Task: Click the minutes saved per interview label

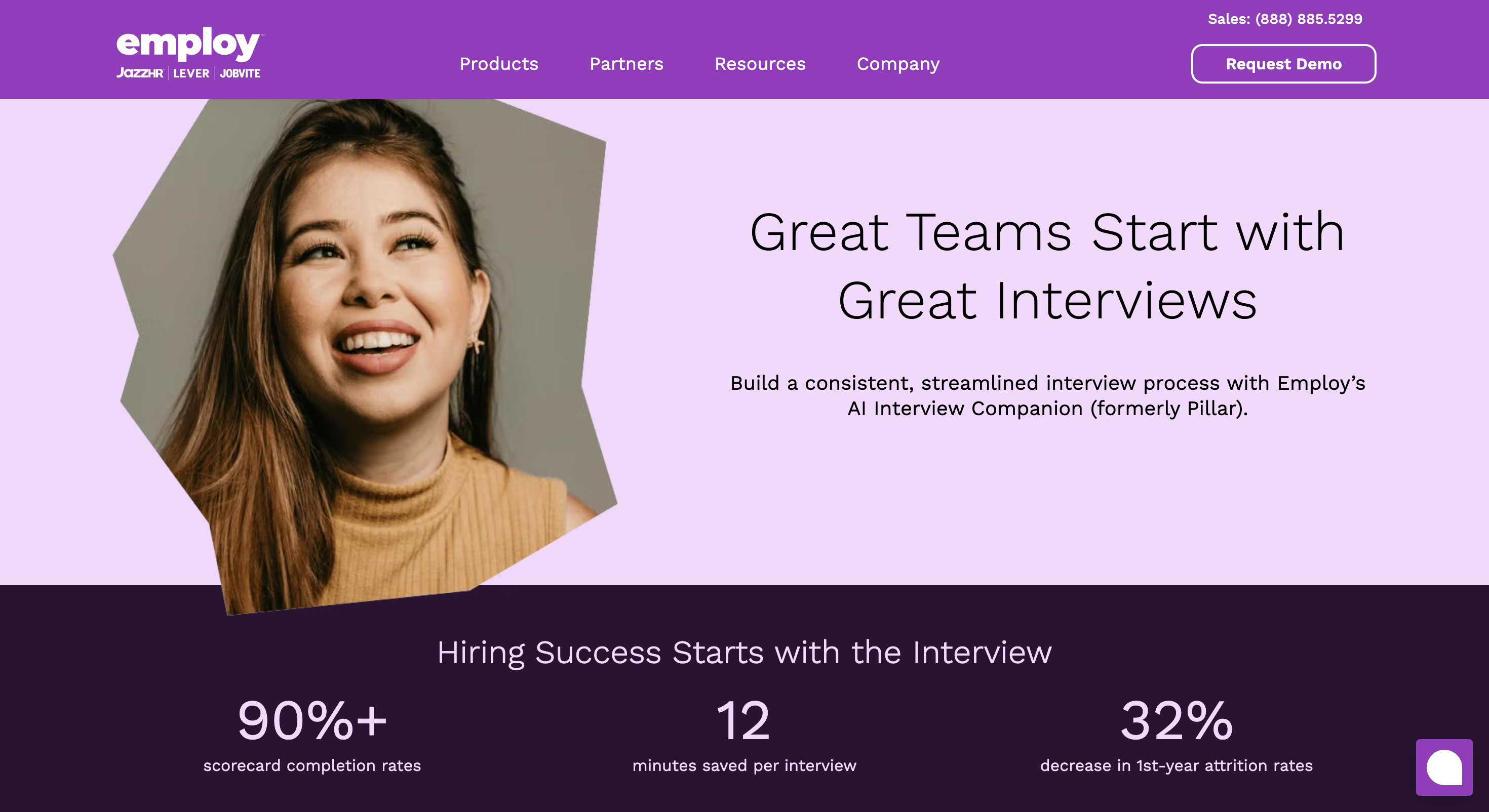Action: click(x=744, y=765)
